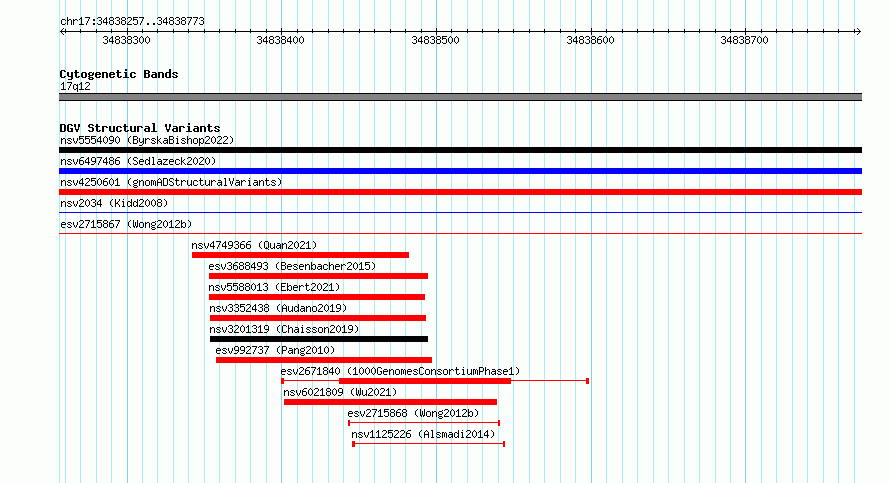Select the thick red esv2671840 inner bar
Viewport: 890px width, 483px height.
425,381
